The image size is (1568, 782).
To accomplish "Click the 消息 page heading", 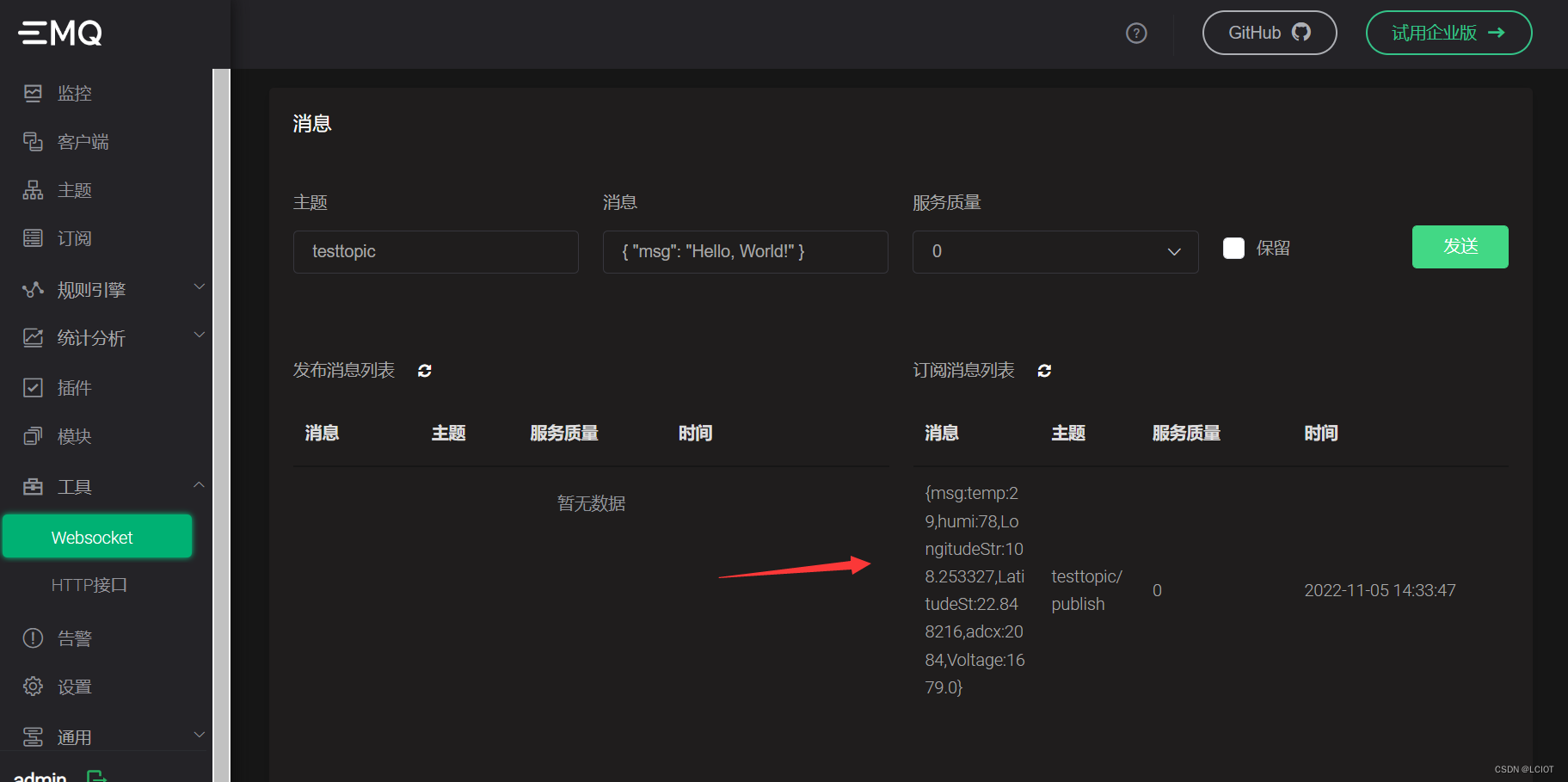I will click(x=312, y=124).
